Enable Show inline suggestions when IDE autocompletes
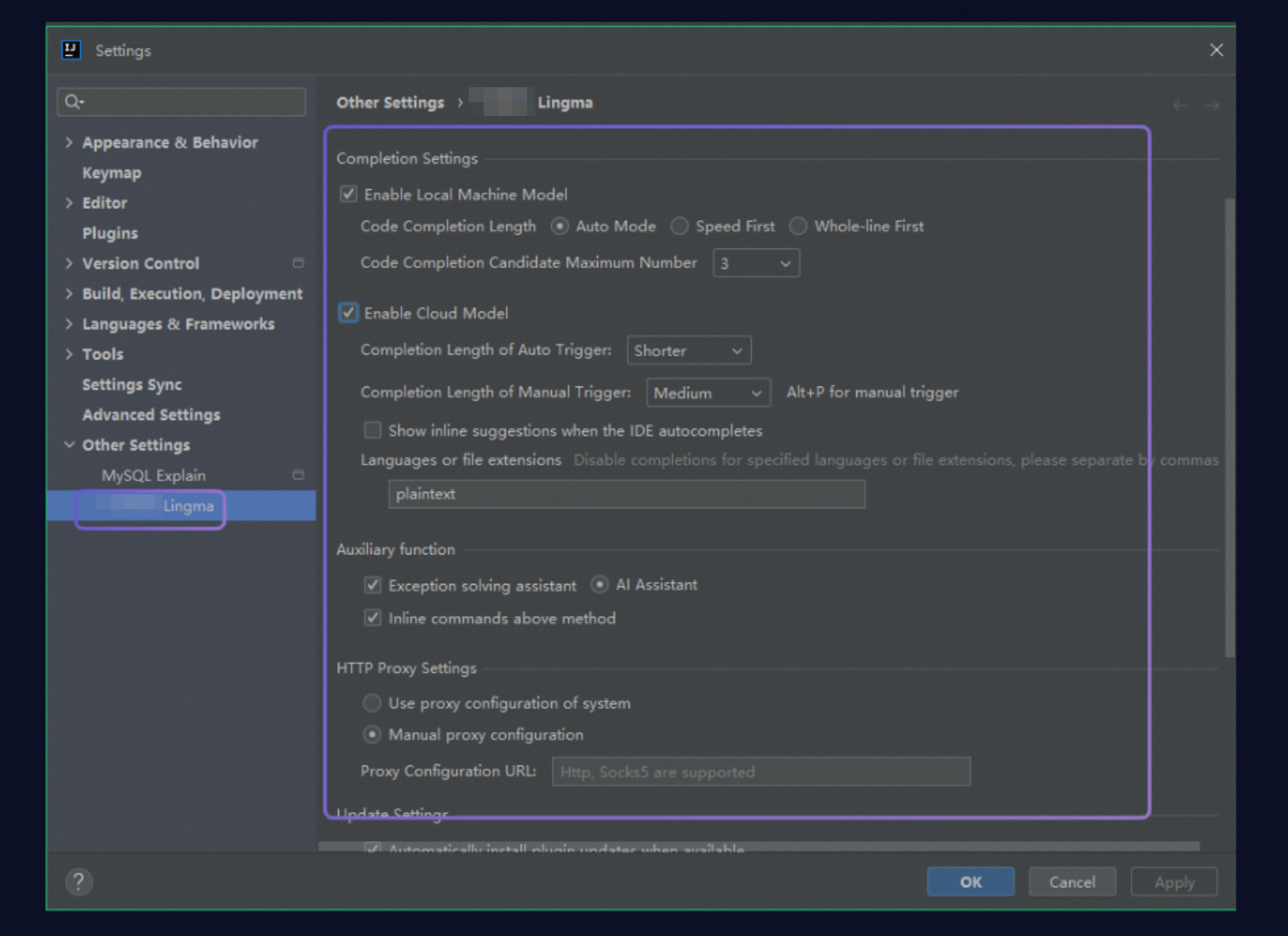 373,430
